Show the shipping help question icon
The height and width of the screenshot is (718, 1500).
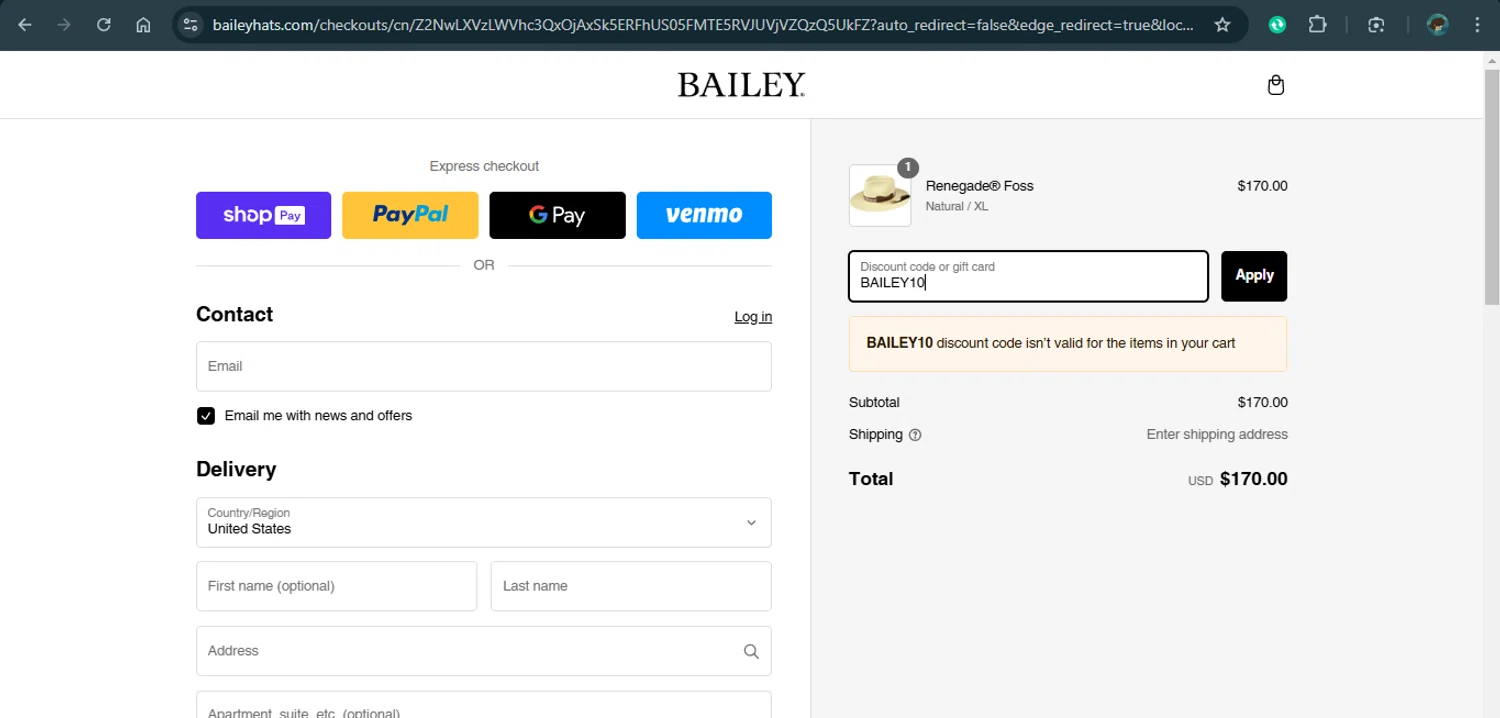point(915,435)
